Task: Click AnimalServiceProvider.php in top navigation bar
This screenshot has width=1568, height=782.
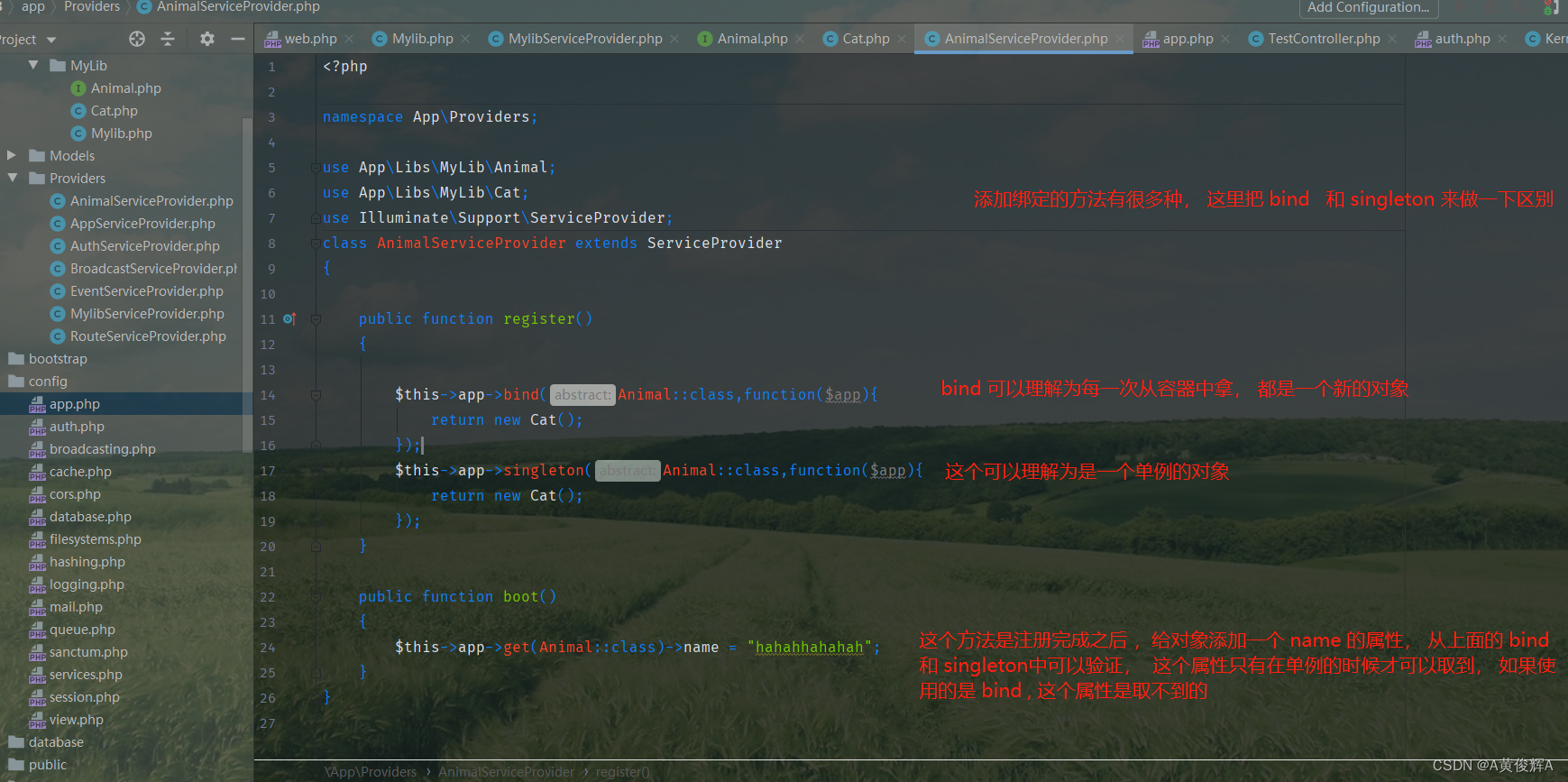Action: click(x=238, y=7)
